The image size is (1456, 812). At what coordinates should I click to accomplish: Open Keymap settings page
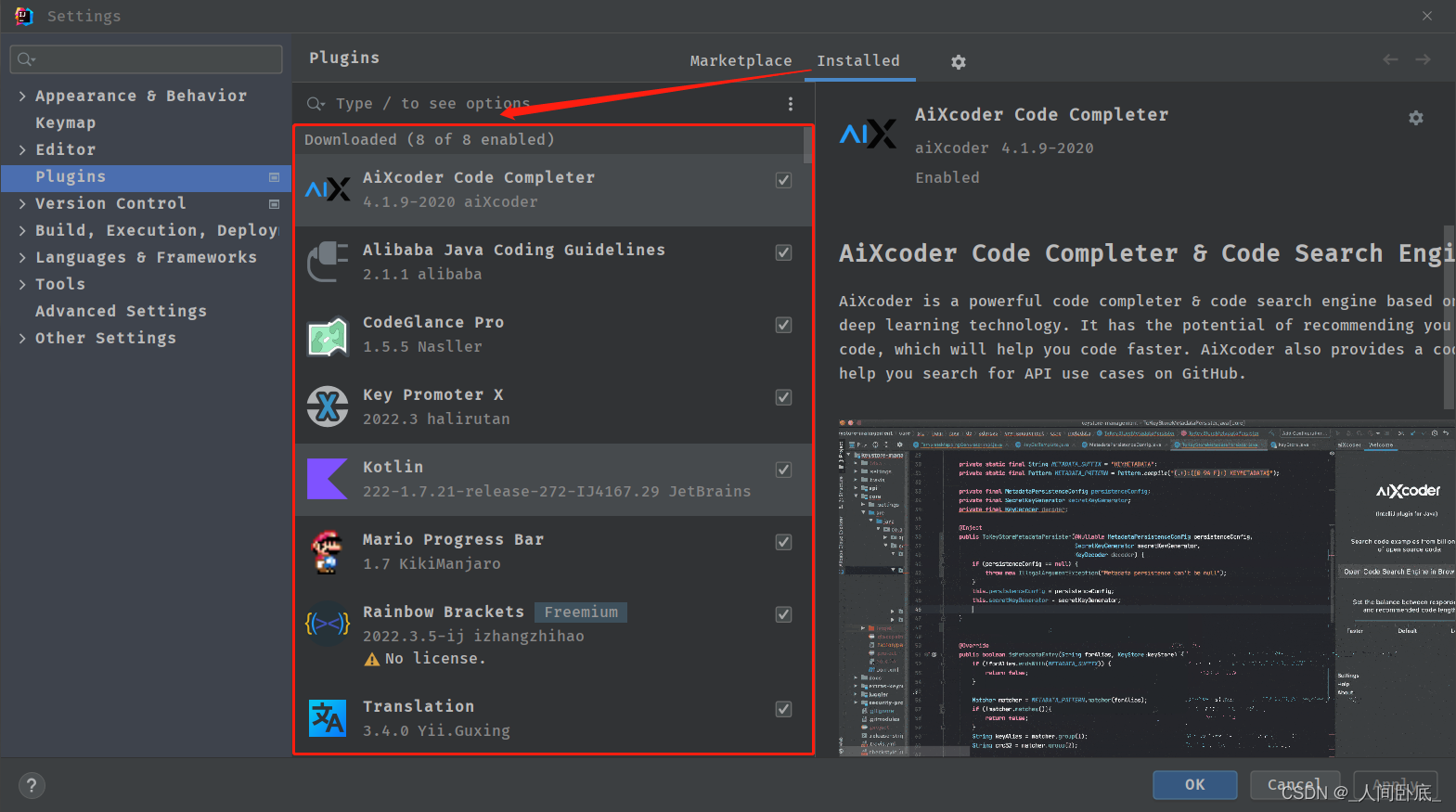tap(65, 123)
